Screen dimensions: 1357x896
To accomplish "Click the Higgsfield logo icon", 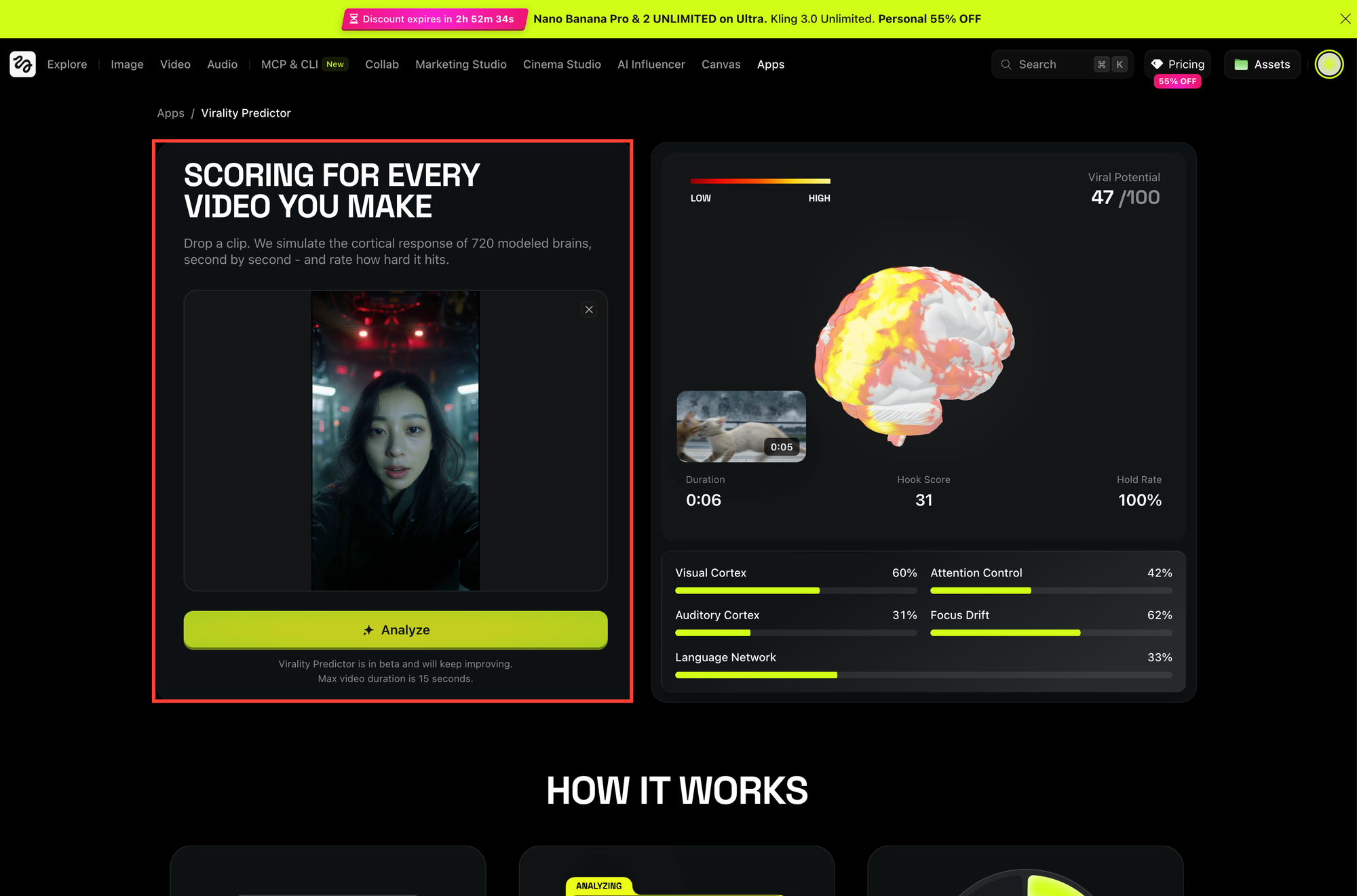I will pos(22,64).
